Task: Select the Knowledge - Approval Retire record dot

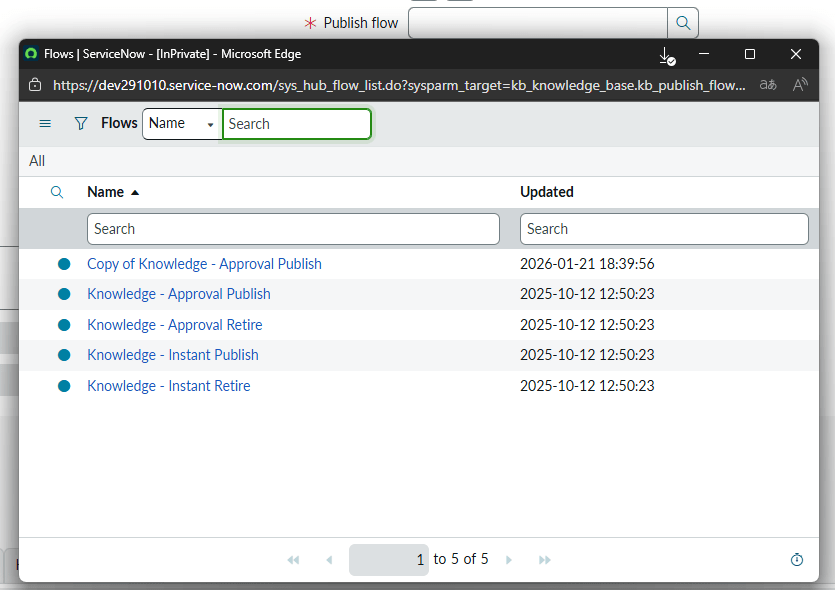Action: [64, 325]
